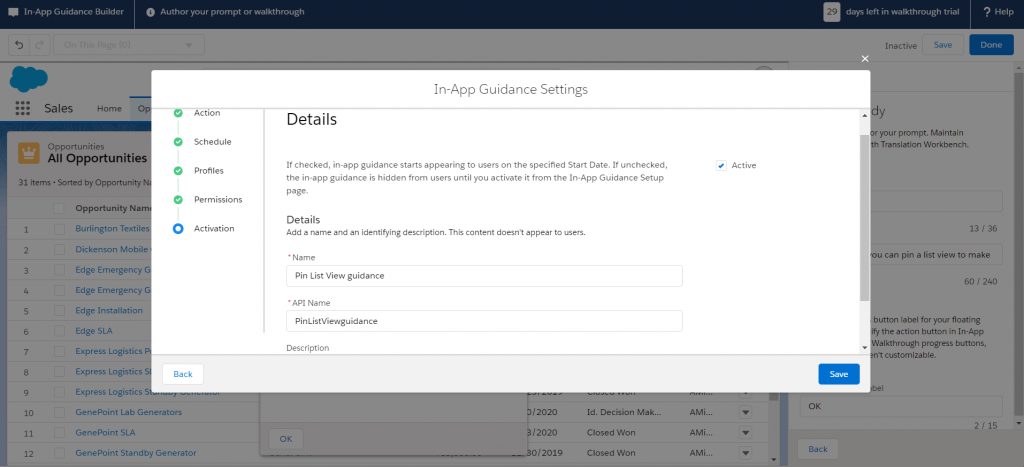Open the App Launcher grid icon
This screenshot has width=1024, height=467.
(22, 108)
